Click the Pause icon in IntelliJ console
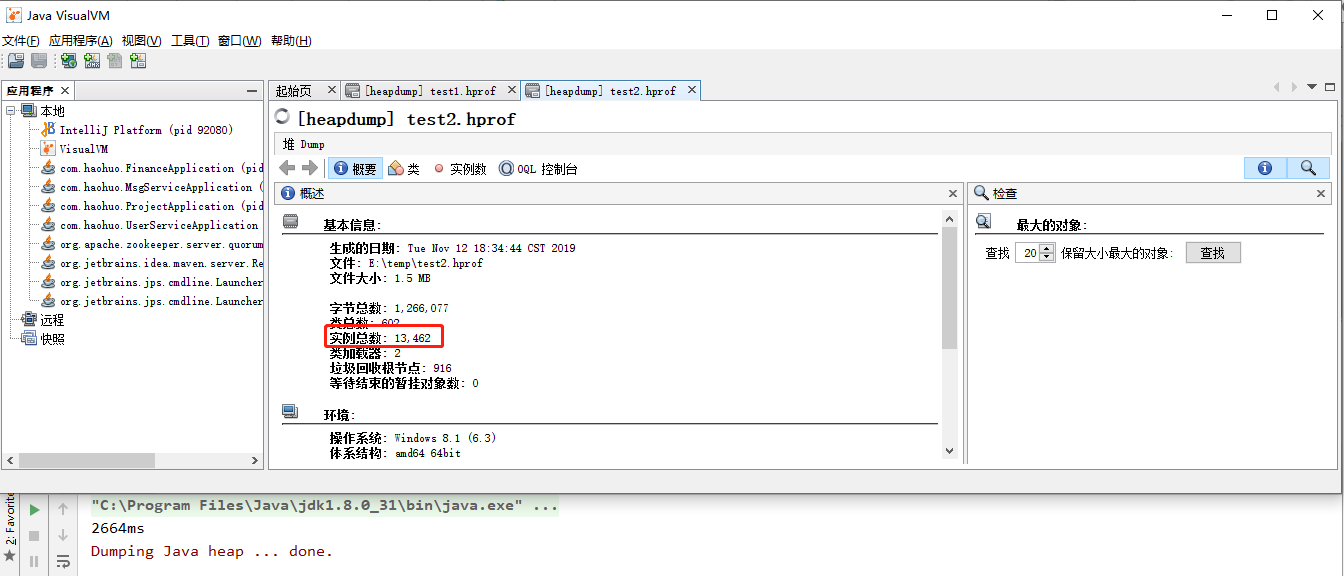Viewport: 1344px width, 576px height. [34, 562]
